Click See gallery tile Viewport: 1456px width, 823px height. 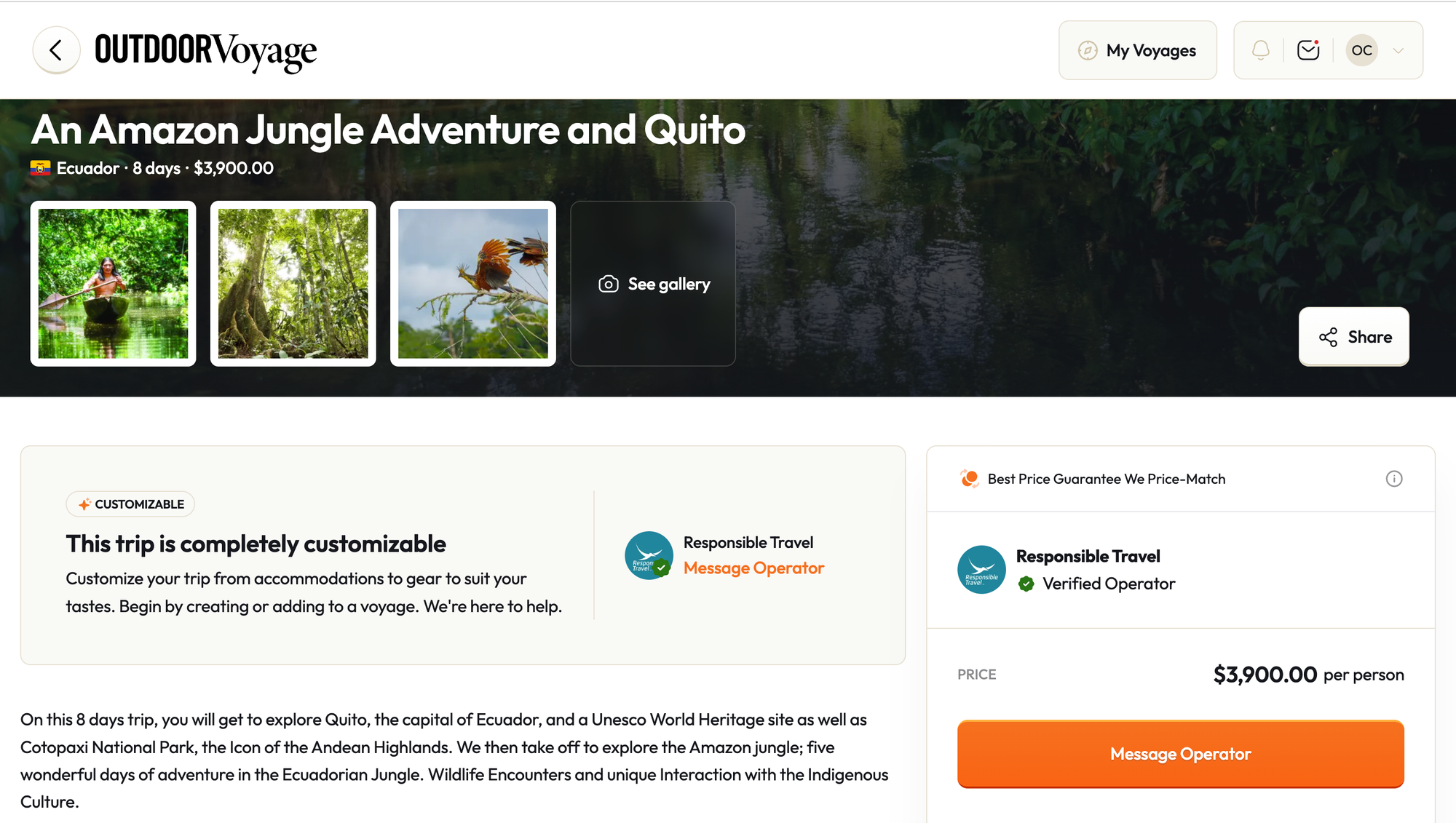click(x=653, y=284)
